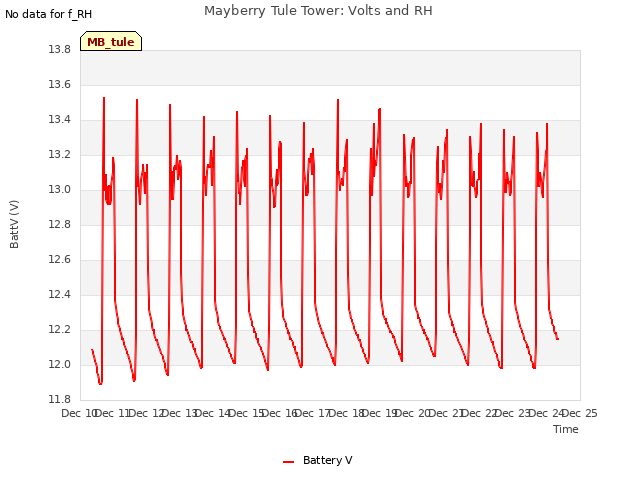Click the 12.6 y-axis tick label
This screenshot has height=480, width=640.
[x=60, y=260]
